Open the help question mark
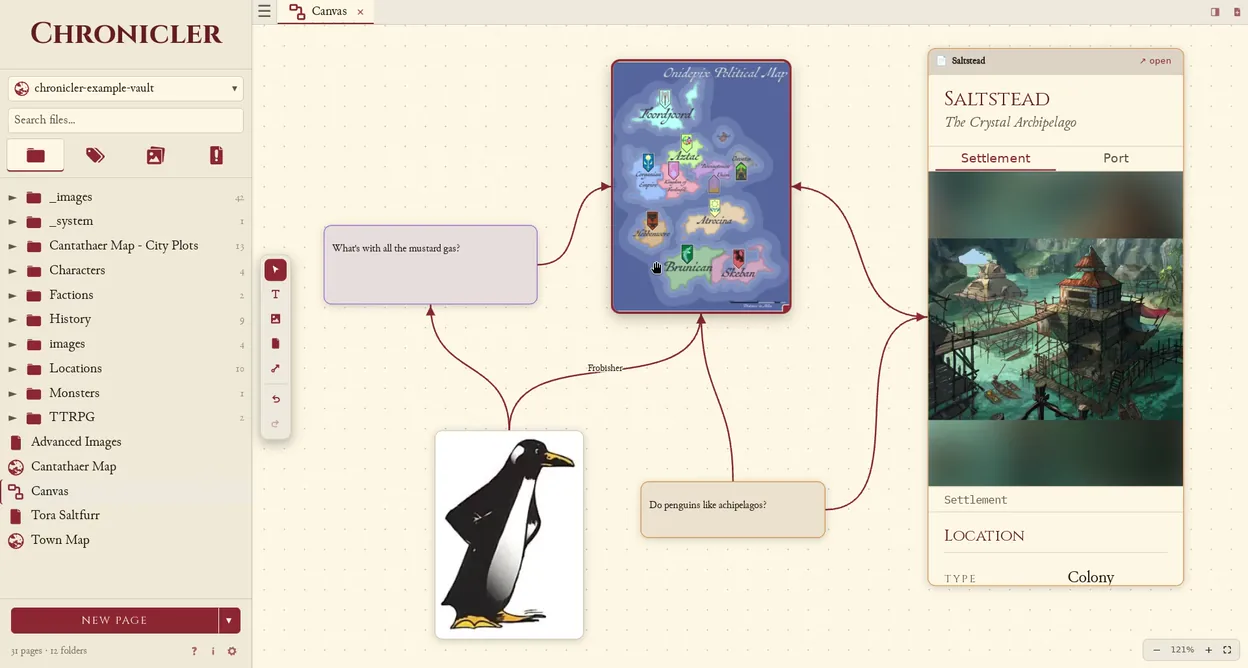 194,651
